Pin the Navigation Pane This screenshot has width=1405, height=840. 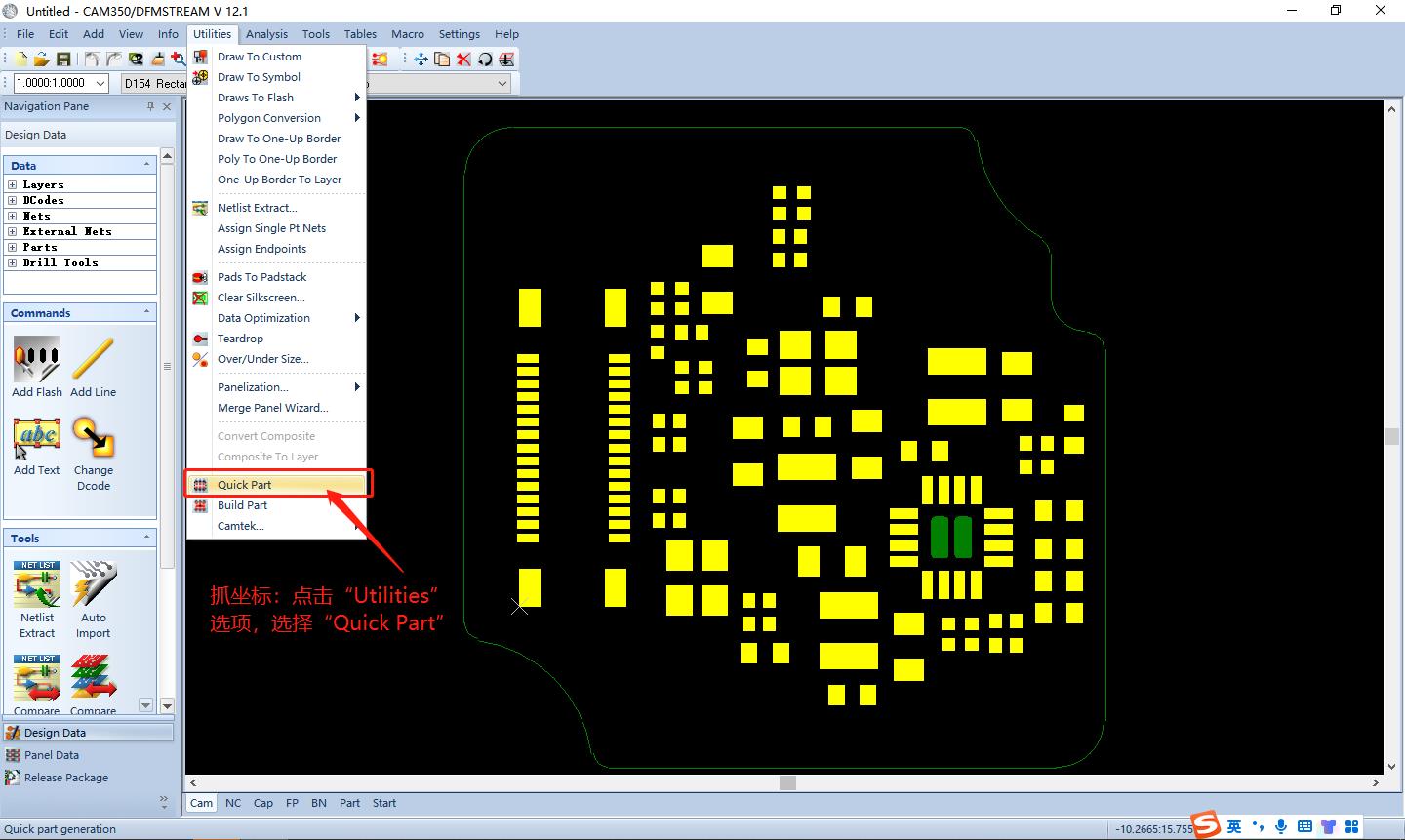coord(150,106)
